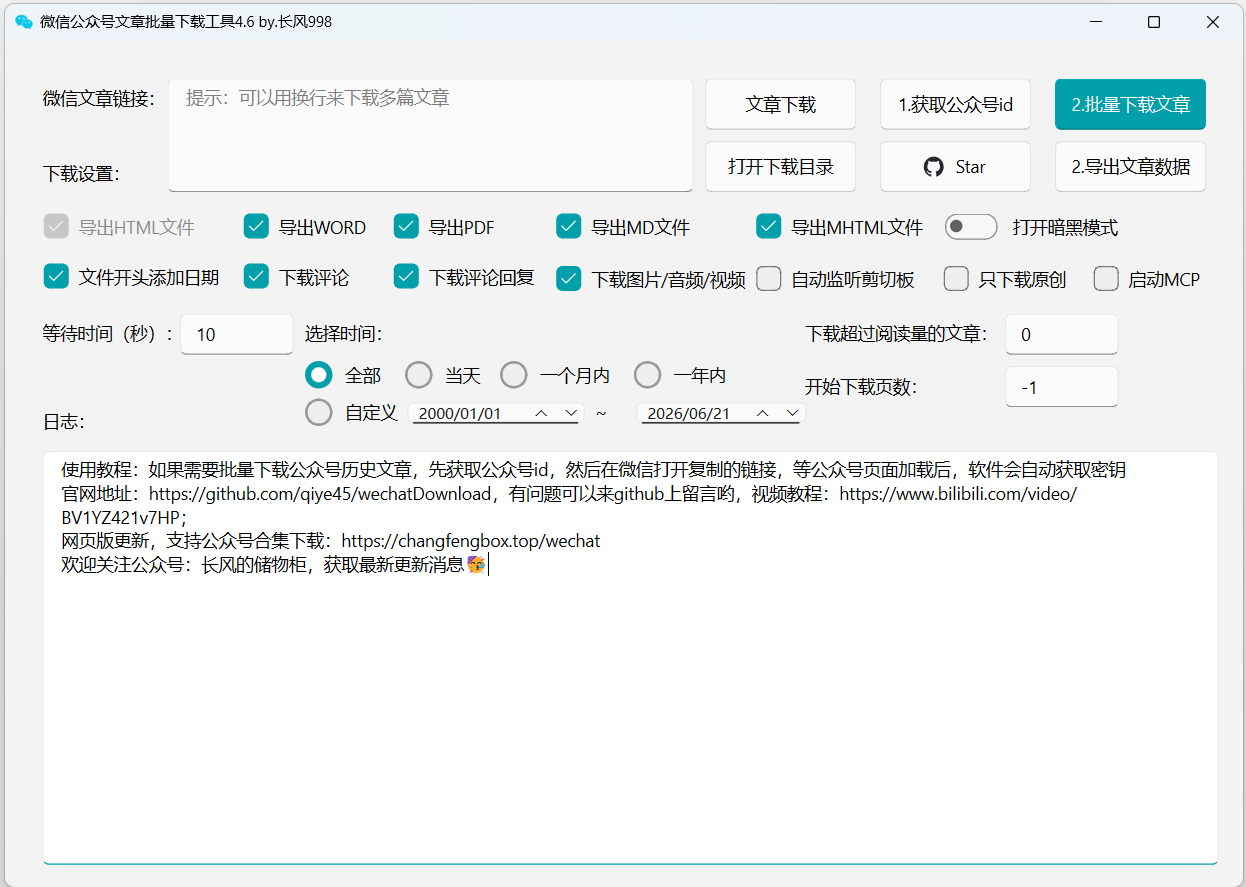Select 自定义 date range radio button
Screen dimensions: 1246x887
pyautogui.click(x=319, y=412)
